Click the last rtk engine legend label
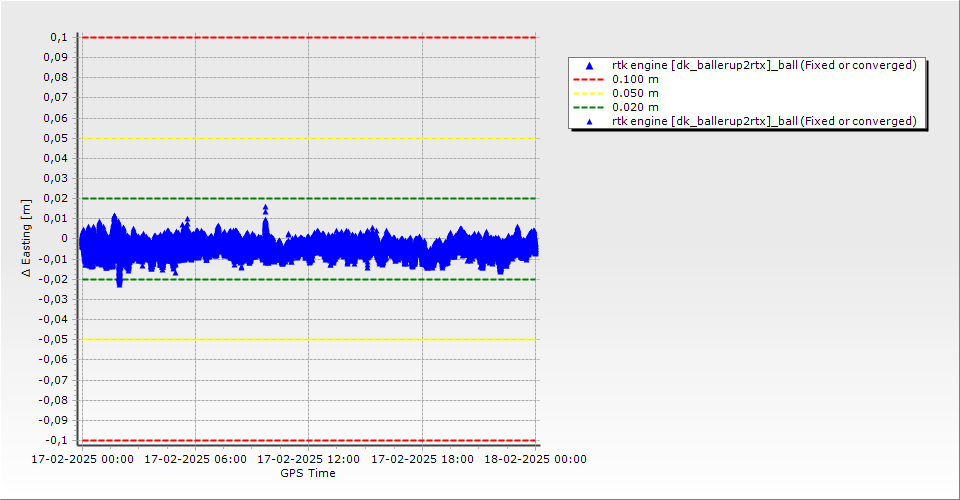 point(764,121)
